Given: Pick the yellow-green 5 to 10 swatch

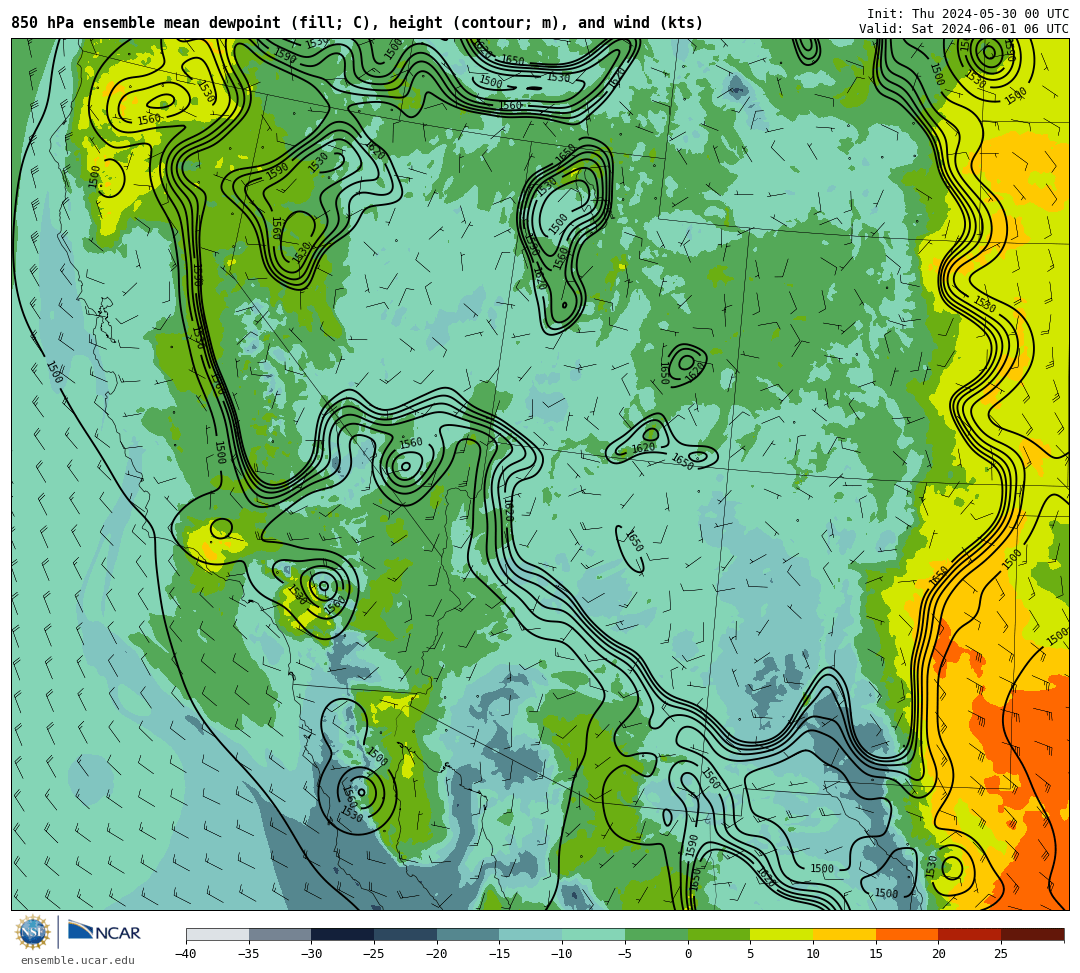Looking at the screenshot, I should [782, 934].
